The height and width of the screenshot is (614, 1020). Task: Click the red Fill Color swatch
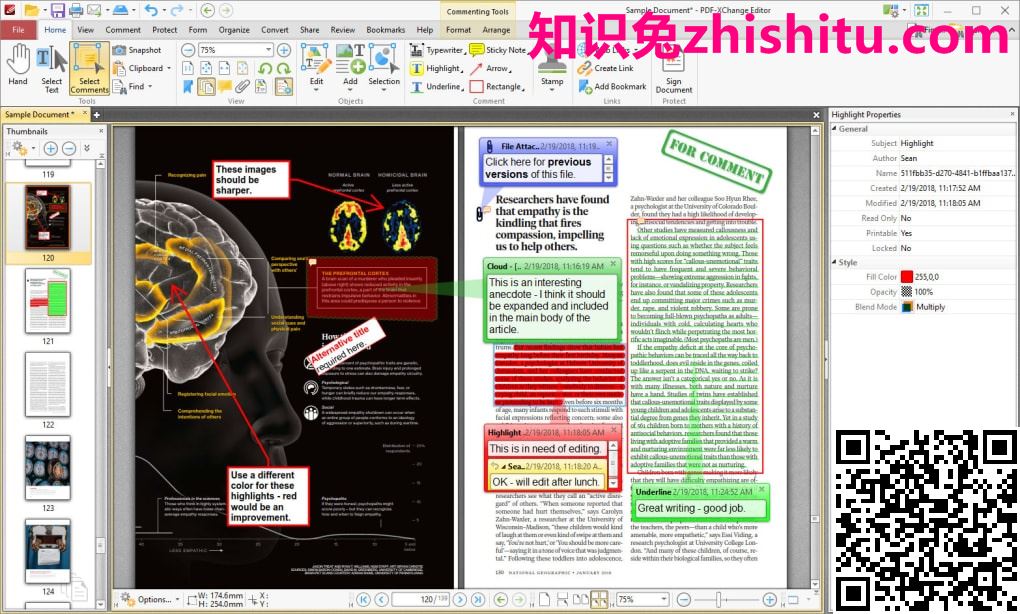pos(907,277)
